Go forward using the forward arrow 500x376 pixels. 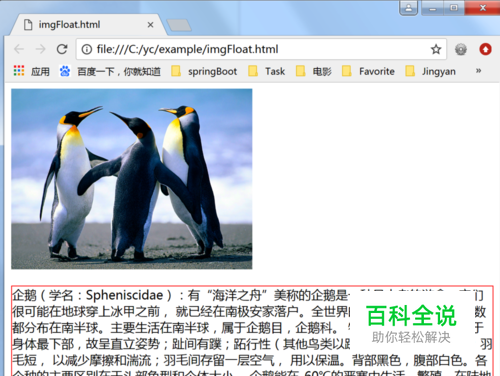[x=41, y=49]
